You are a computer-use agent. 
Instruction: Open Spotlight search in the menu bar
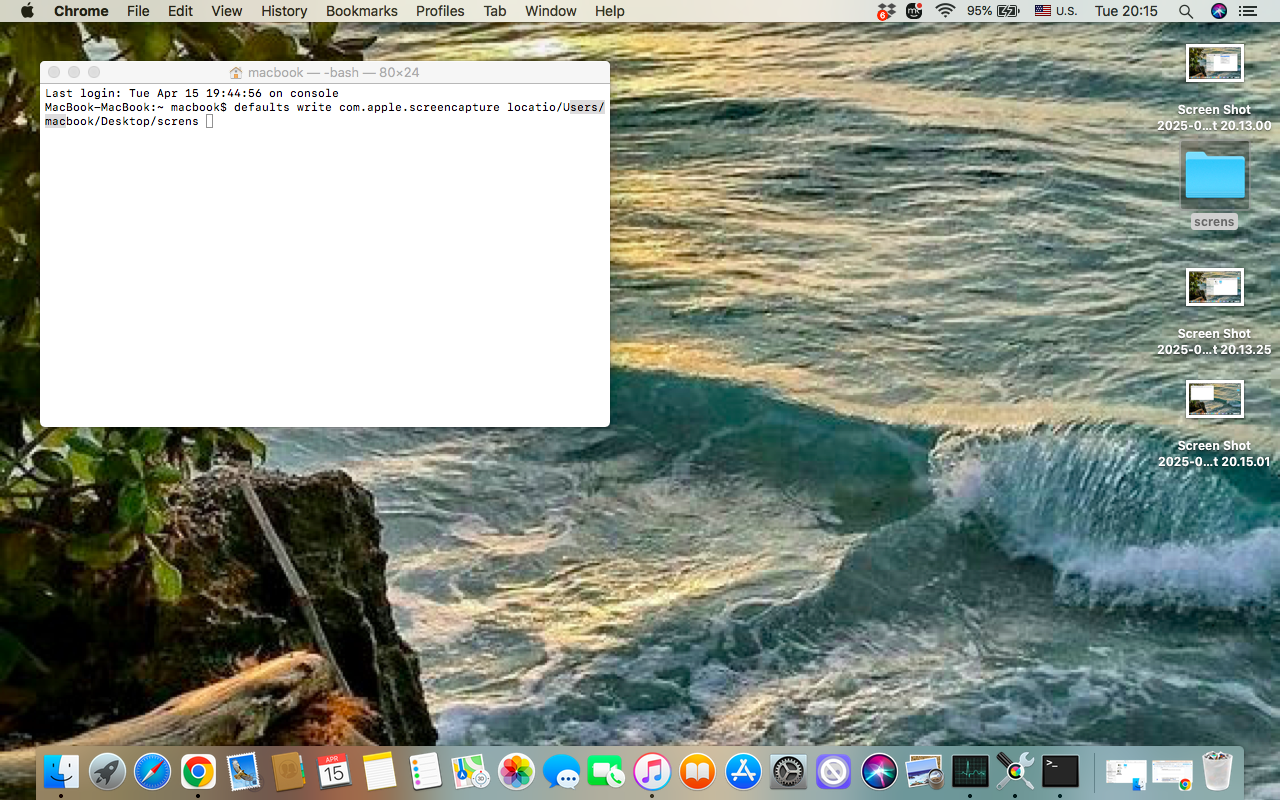(1185, 11)
